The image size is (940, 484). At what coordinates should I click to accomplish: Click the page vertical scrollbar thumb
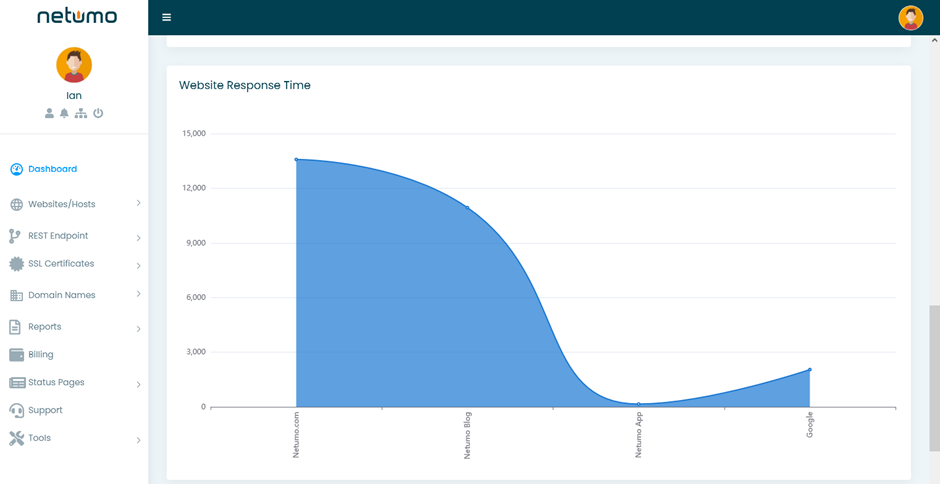point(935,378)
